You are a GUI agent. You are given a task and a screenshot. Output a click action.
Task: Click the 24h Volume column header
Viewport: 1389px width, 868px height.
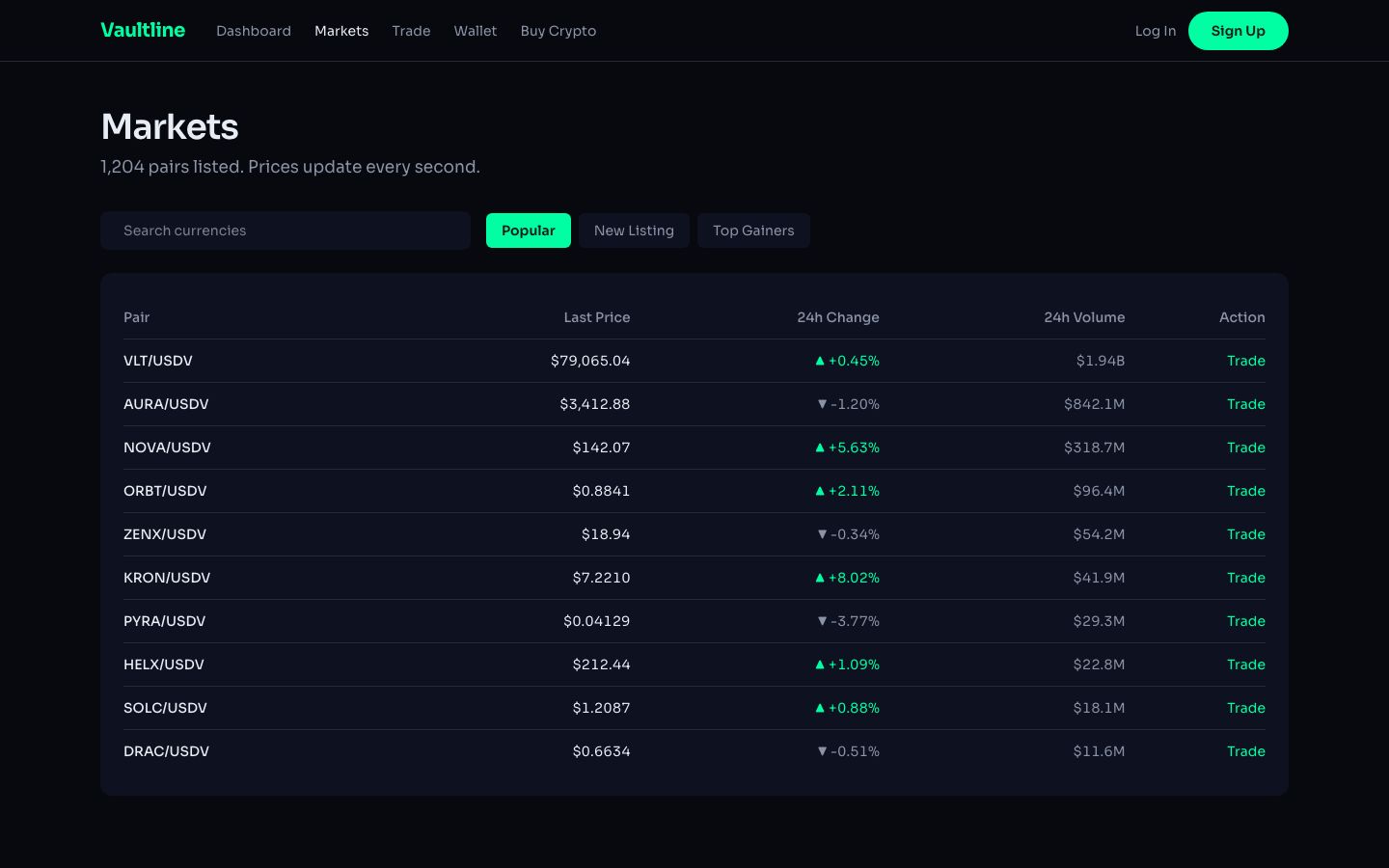coord(1084,317)
